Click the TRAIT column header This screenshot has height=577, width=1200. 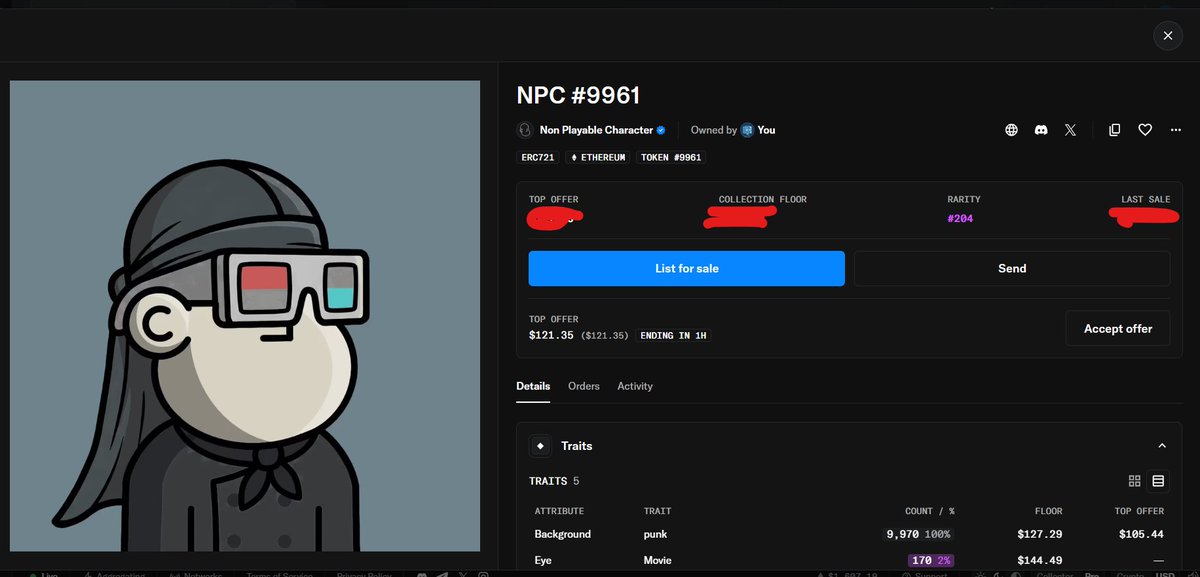click(657, 511)
